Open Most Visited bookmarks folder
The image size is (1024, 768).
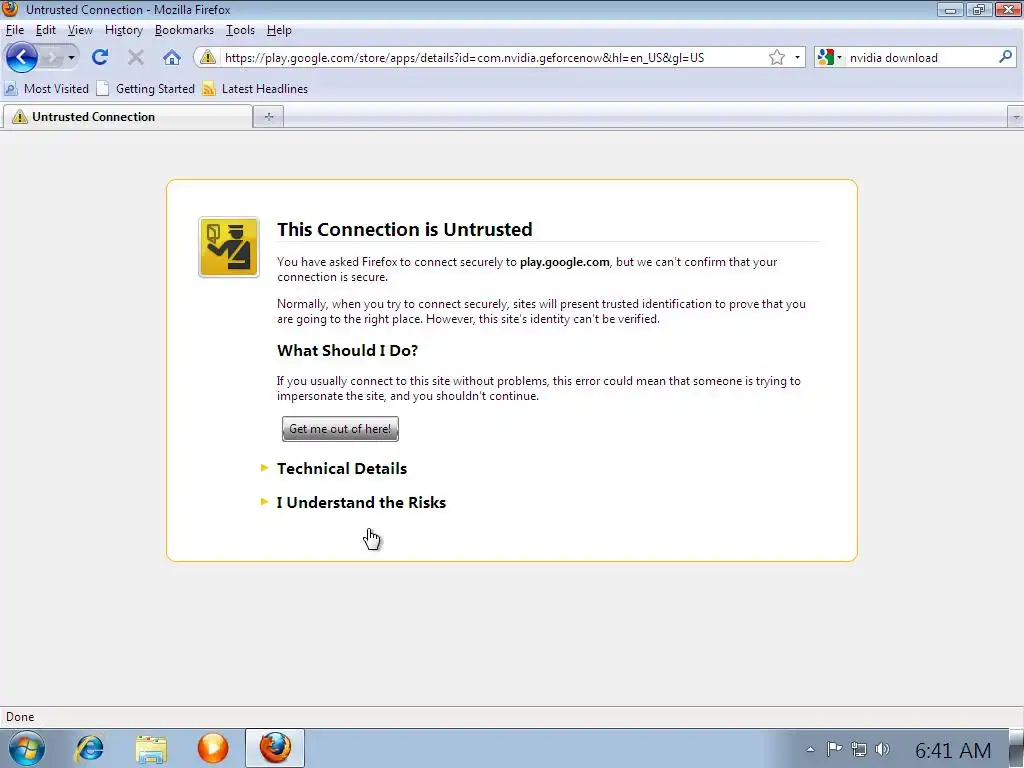pos(46,89)
